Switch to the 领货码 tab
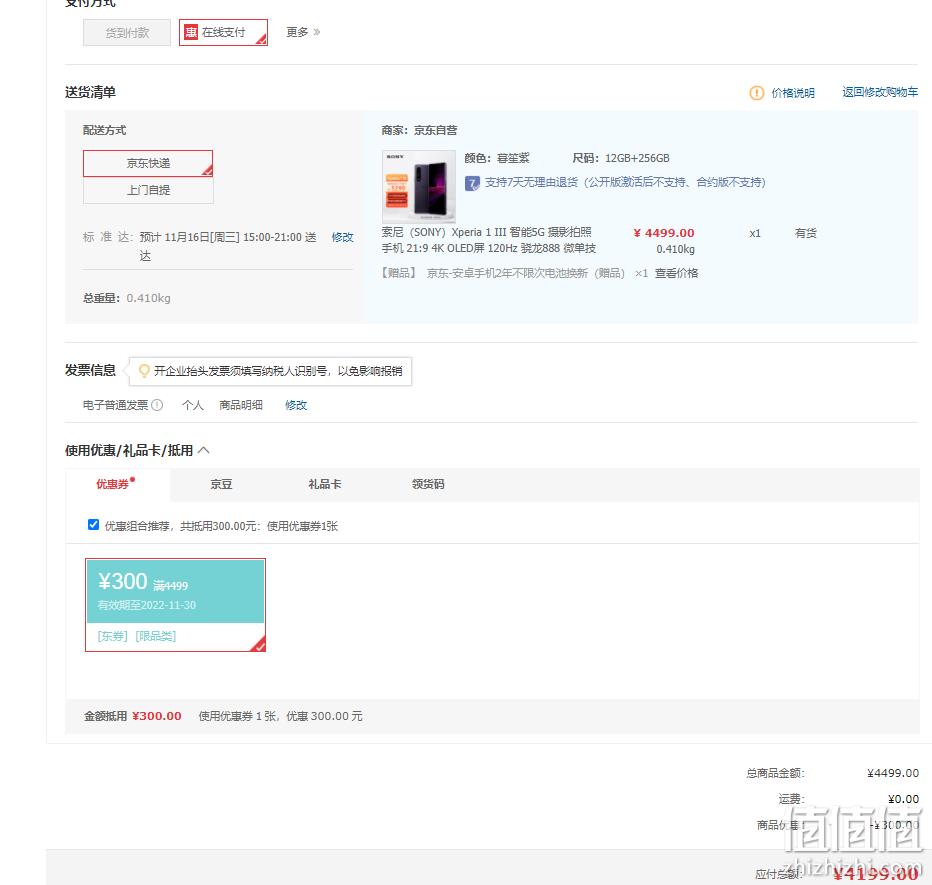 [428, 484]
